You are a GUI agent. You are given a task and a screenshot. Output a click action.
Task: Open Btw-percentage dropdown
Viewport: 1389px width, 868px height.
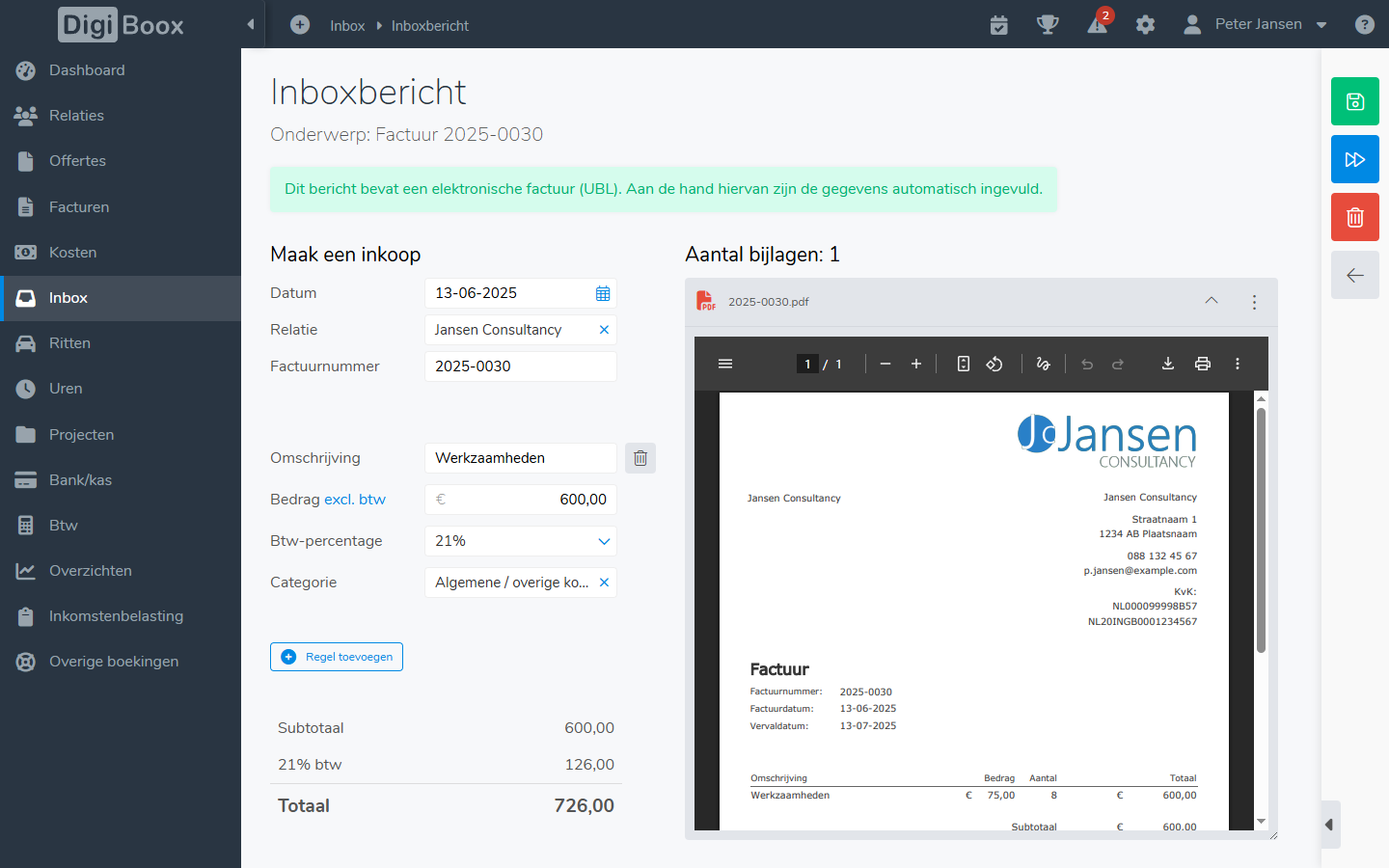click(x=521, y=541)
